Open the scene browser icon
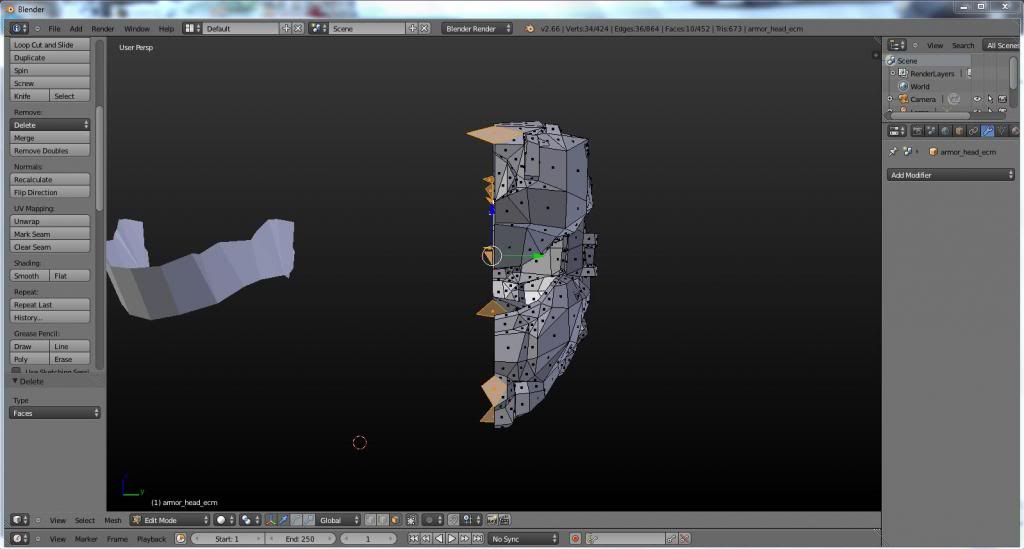The image size is (1024, 549). click(319, 29)
